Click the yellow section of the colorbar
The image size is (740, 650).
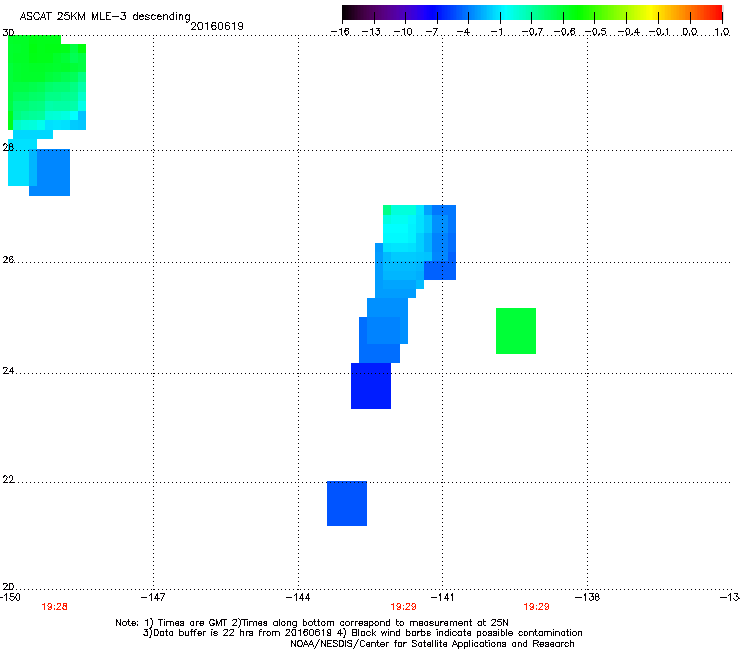651,13
